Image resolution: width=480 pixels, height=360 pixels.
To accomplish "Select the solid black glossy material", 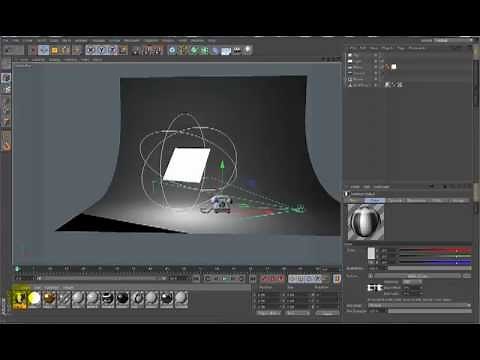I will point(122,298).
